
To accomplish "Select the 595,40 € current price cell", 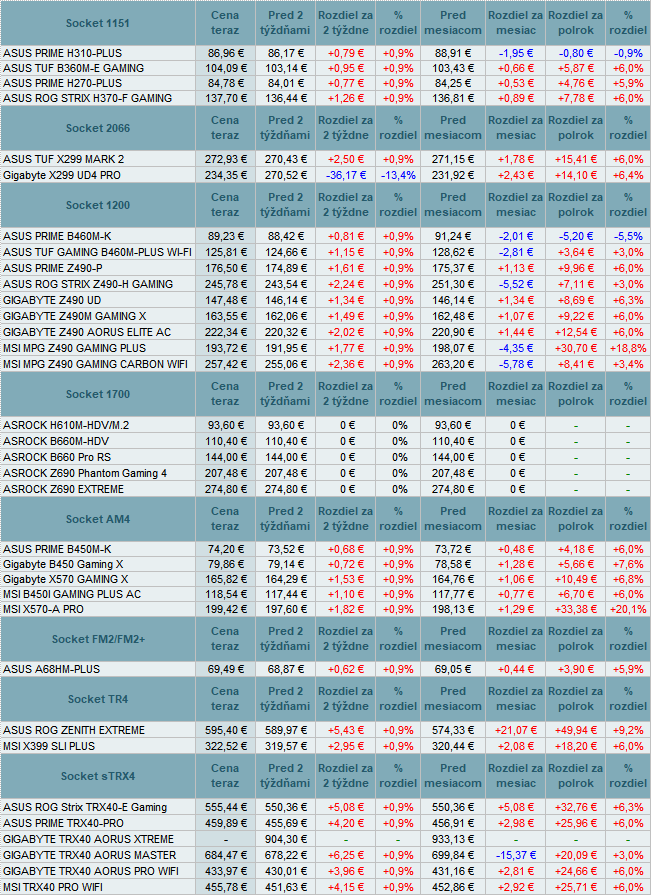I will [226, 730].
